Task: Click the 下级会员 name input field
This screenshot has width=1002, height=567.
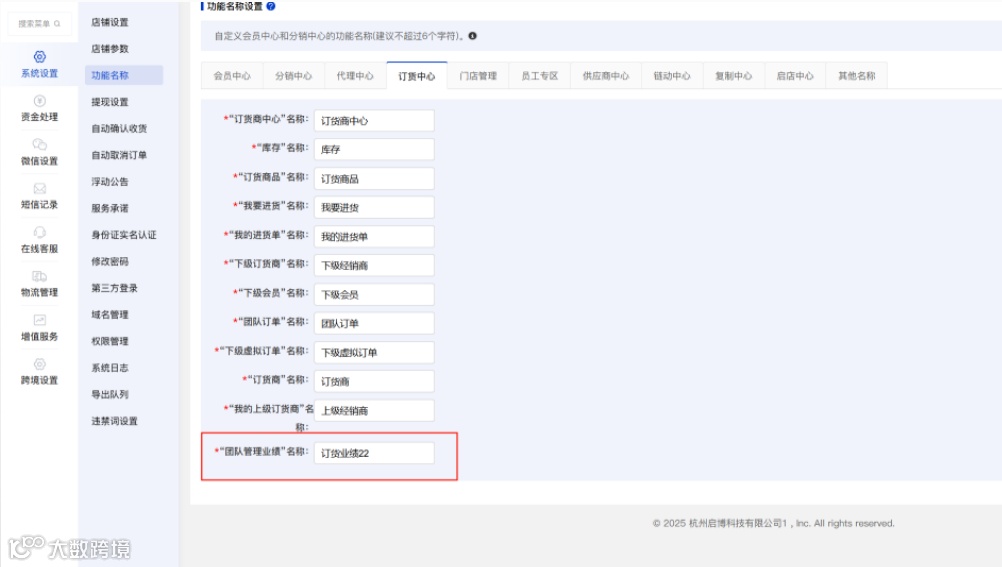Action: click(374, 295)
